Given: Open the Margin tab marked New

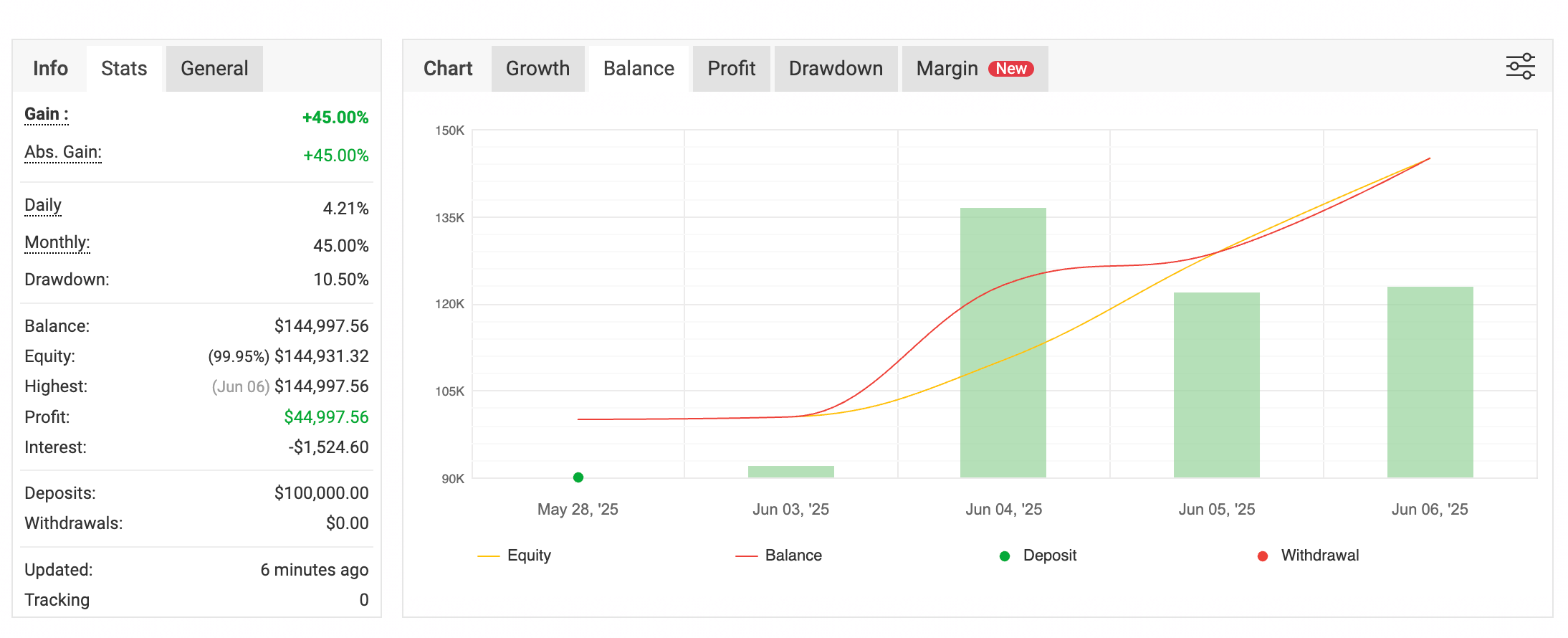Looking at the screenshot, I should tap(975, 69).
